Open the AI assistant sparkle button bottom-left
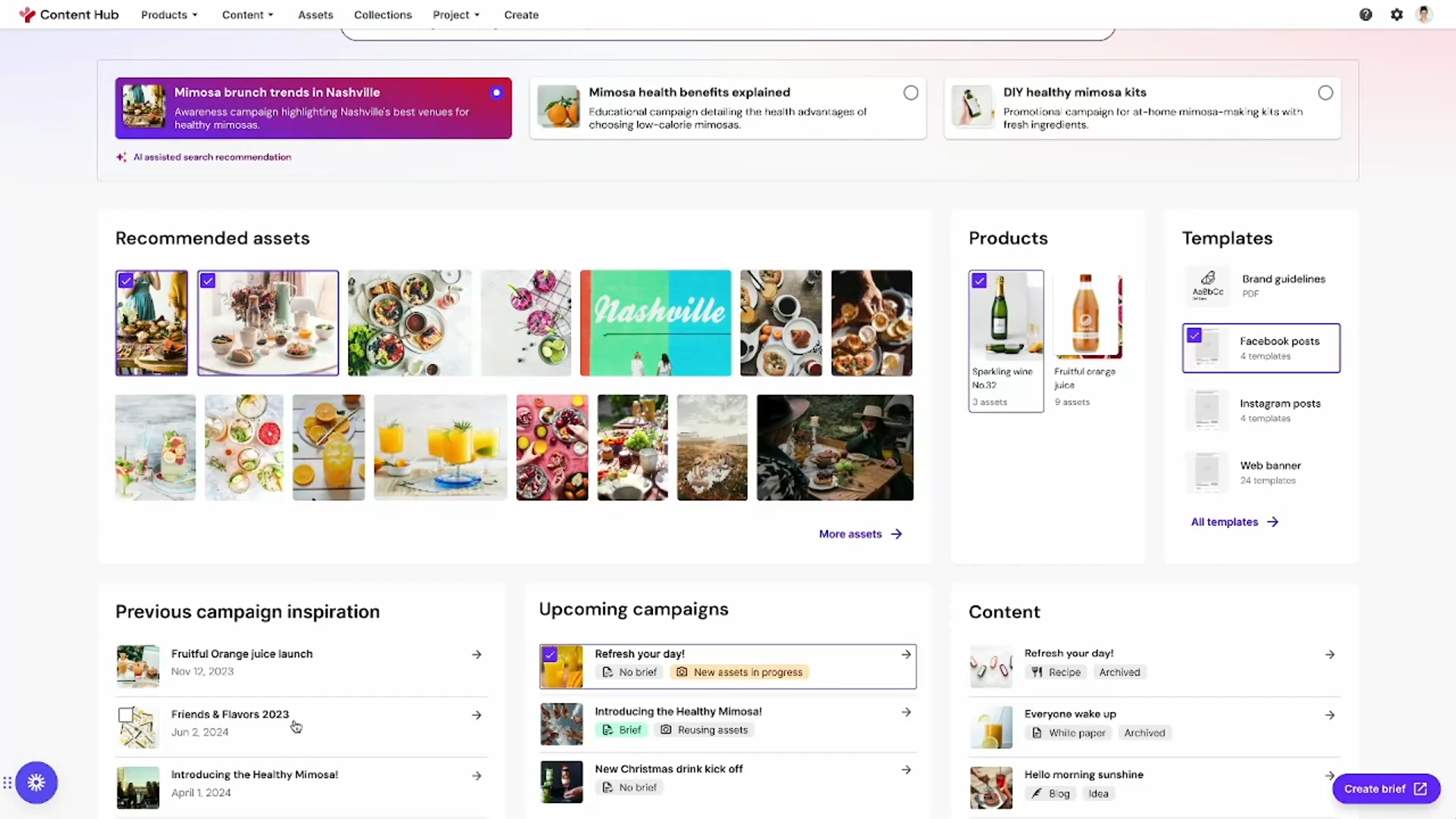 coord(36,782)
